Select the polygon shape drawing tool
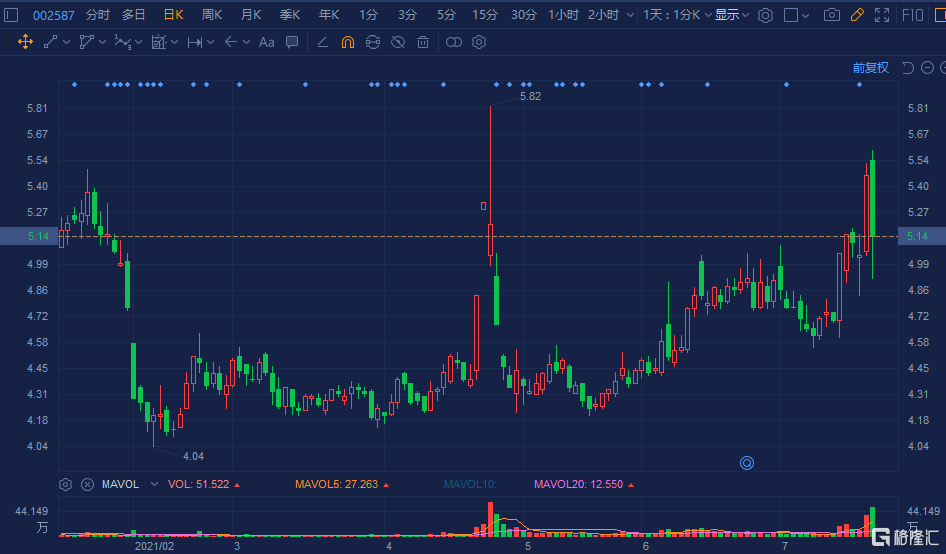946x554 pixels. [x=87, y=42]
